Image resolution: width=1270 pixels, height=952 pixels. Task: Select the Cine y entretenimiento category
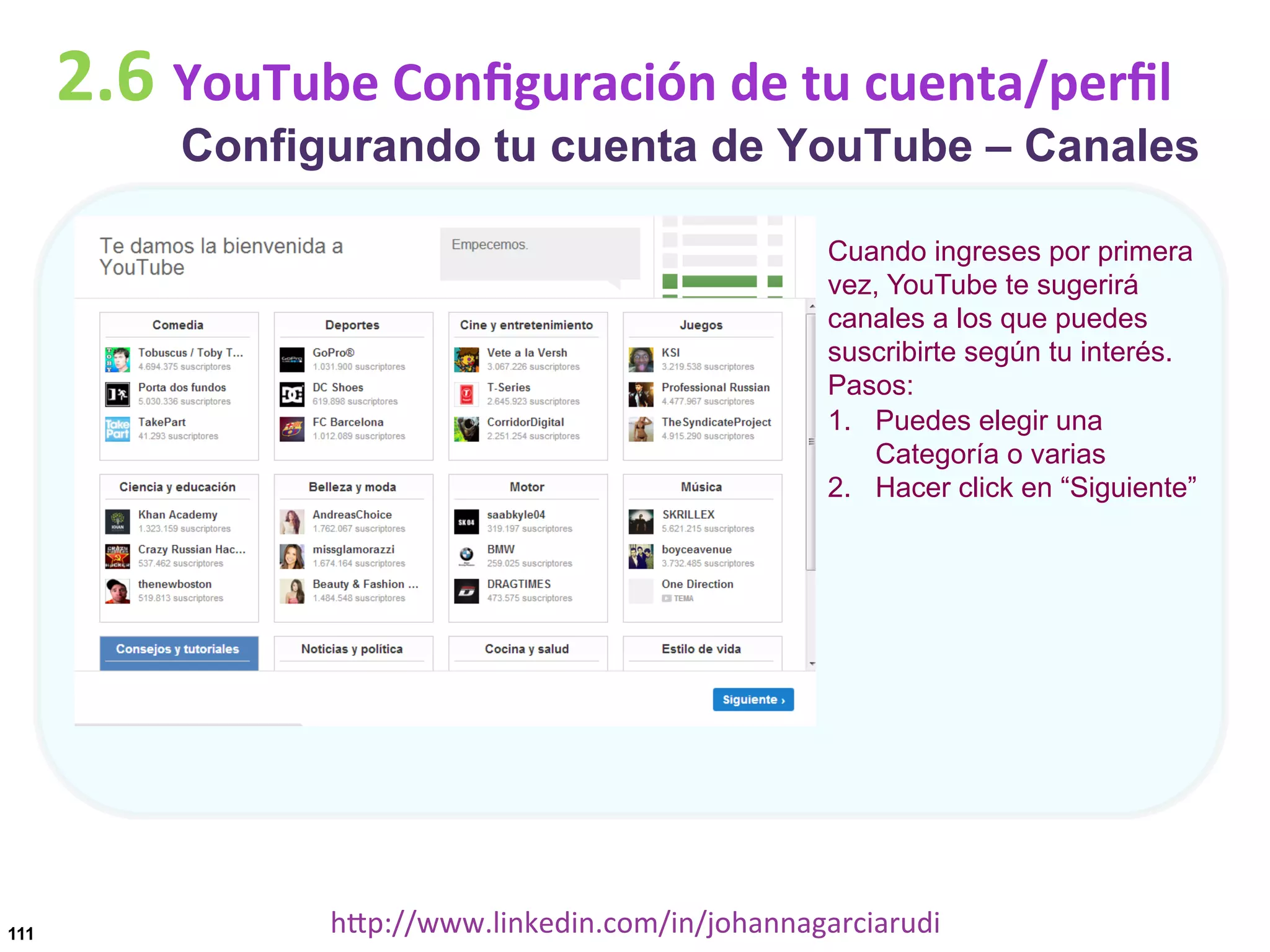tap(526, 325)
